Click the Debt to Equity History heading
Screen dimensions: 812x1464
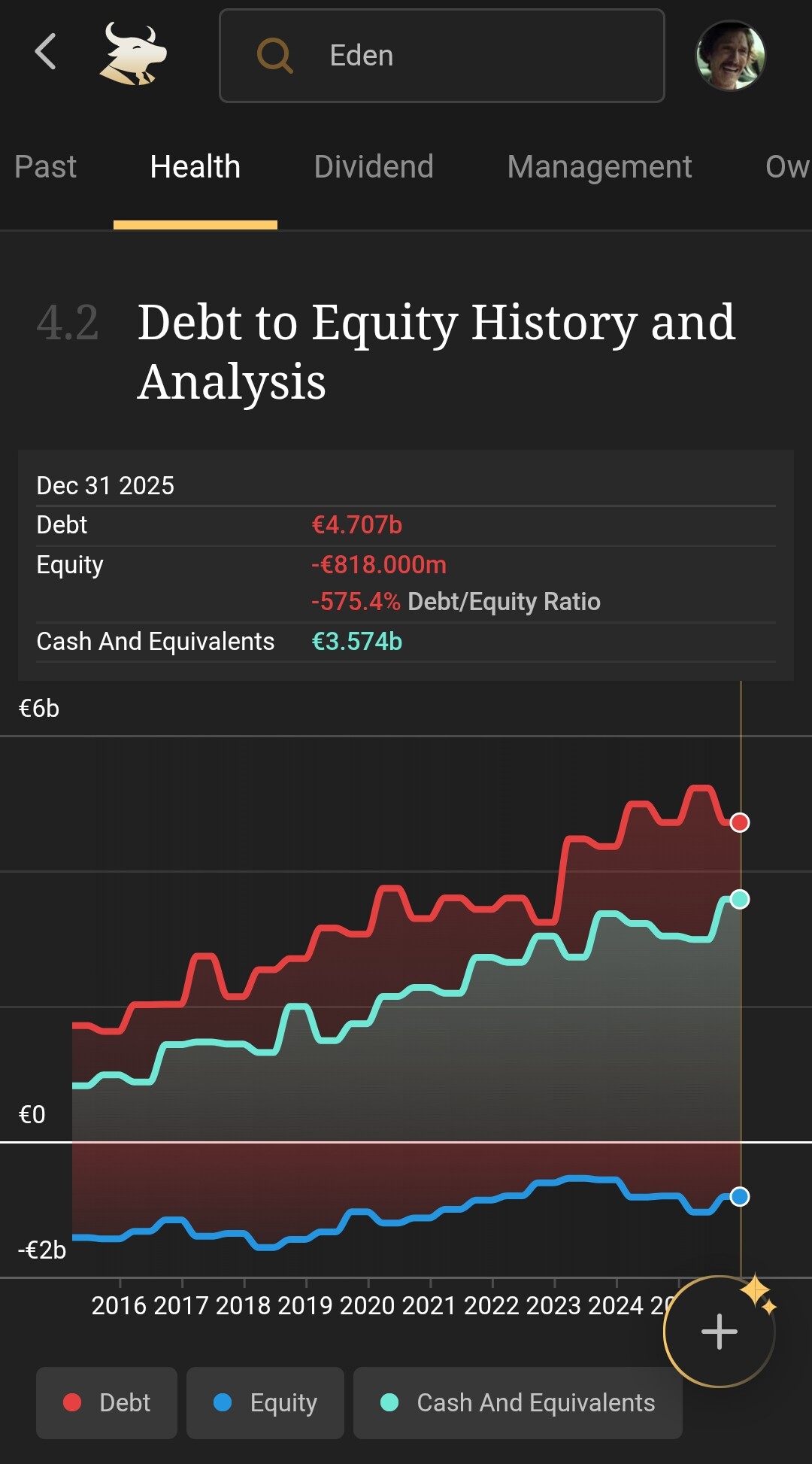tap(436, 351)
